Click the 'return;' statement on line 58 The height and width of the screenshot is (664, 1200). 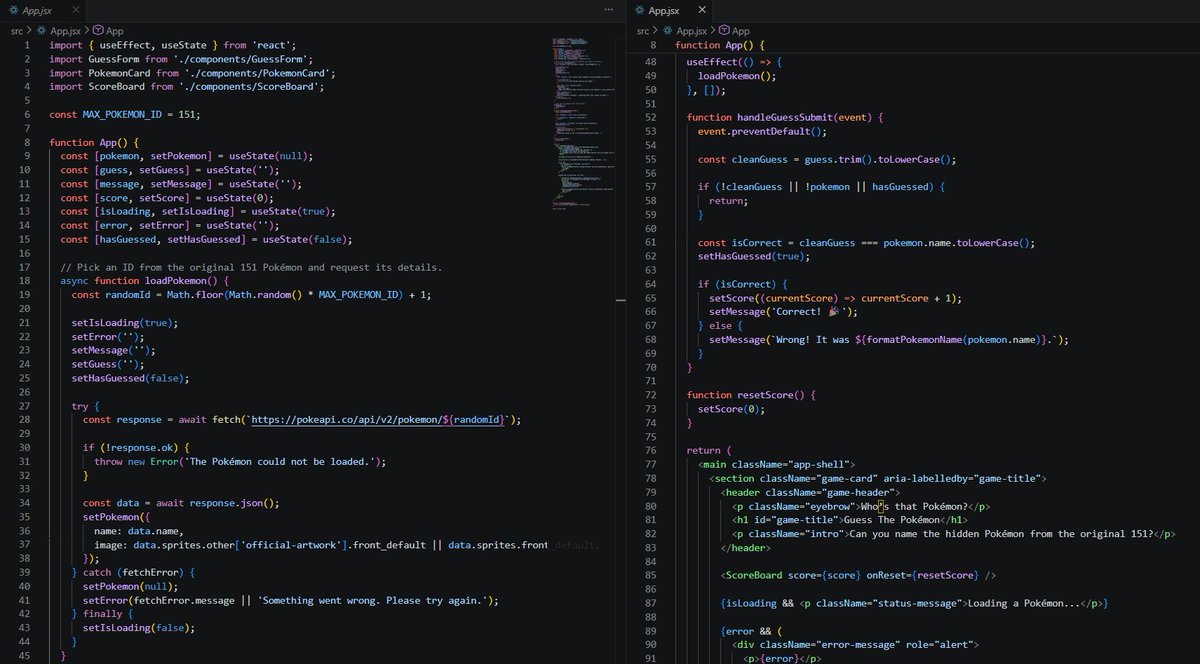tap(728, 201)
